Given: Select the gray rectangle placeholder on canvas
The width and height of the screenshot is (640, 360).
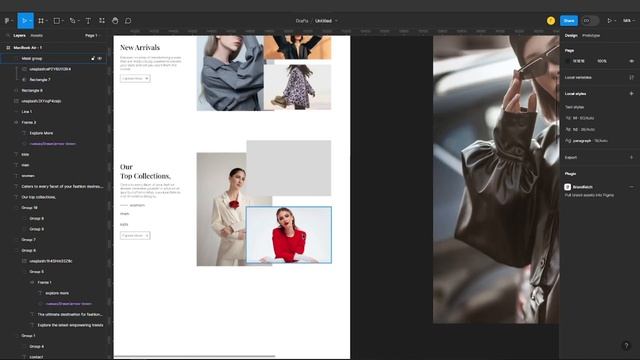Looking at the screenshot, I should 289,168.
